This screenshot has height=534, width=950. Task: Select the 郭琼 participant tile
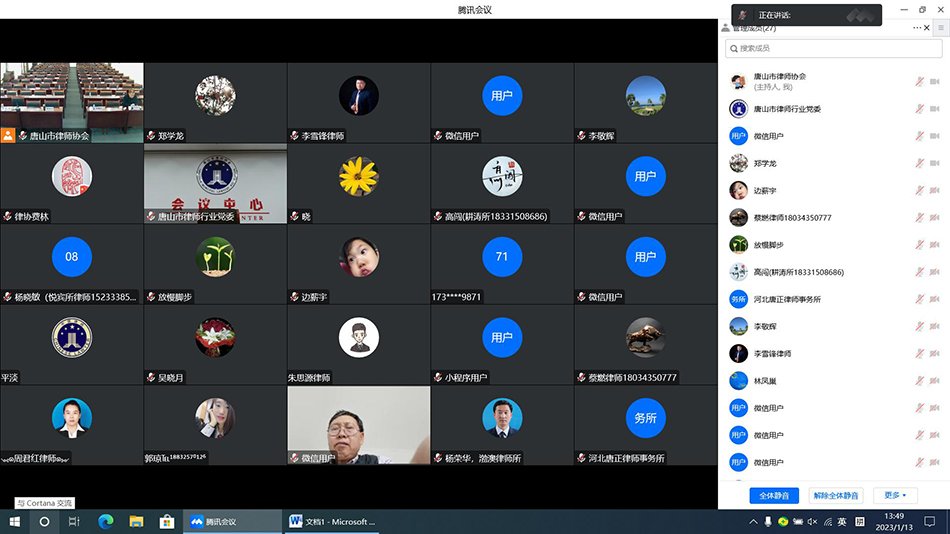(x=215, y=425)
